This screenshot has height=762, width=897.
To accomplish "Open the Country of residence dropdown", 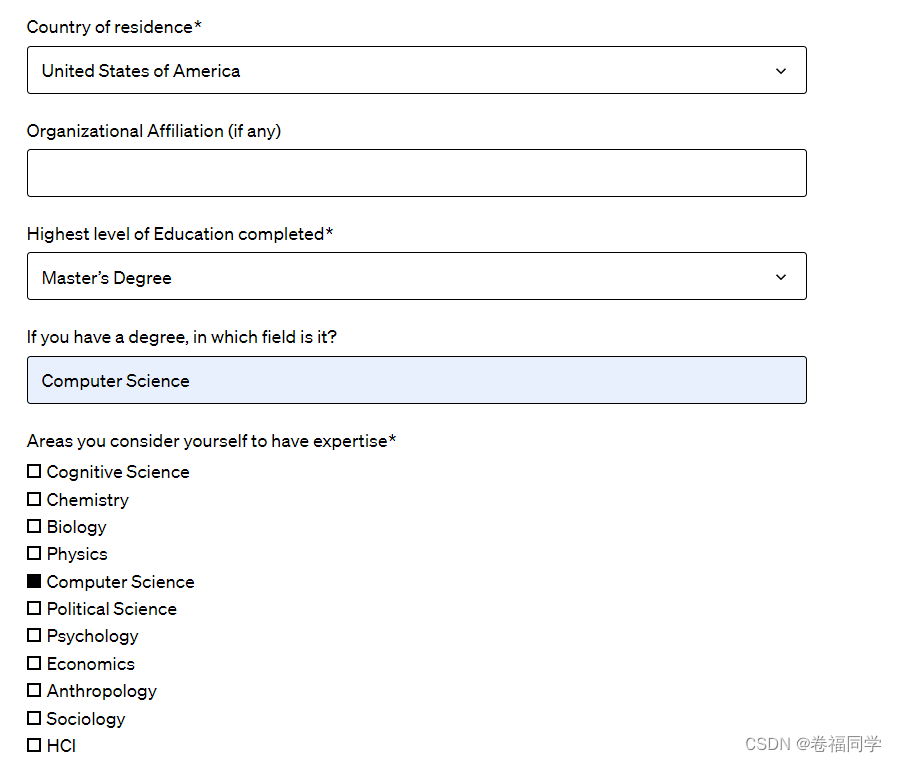I will click(416, 70).
